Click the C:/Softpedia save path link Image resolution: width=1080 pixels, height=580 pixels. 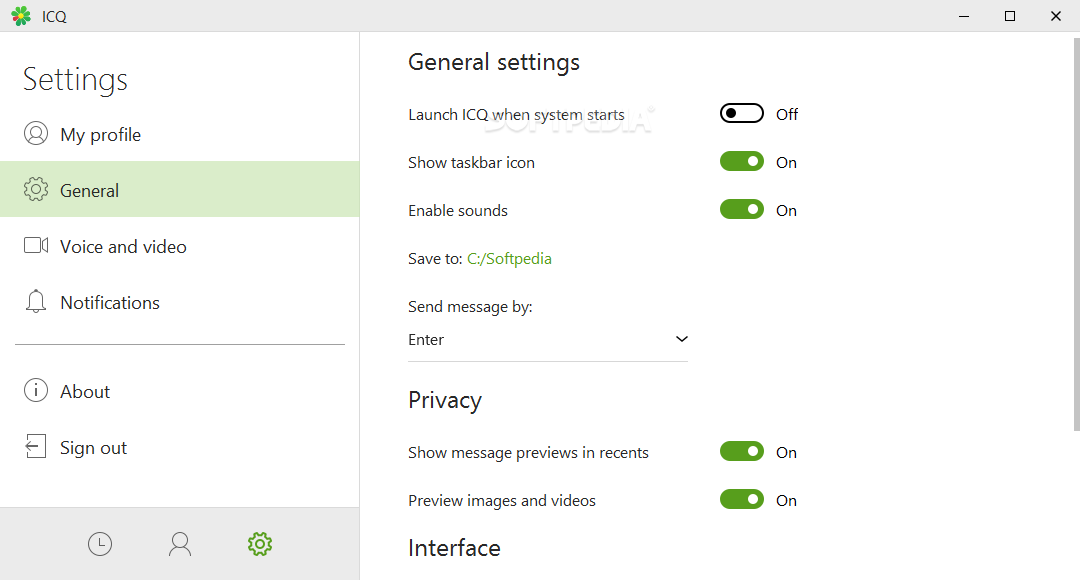[509, 259]
